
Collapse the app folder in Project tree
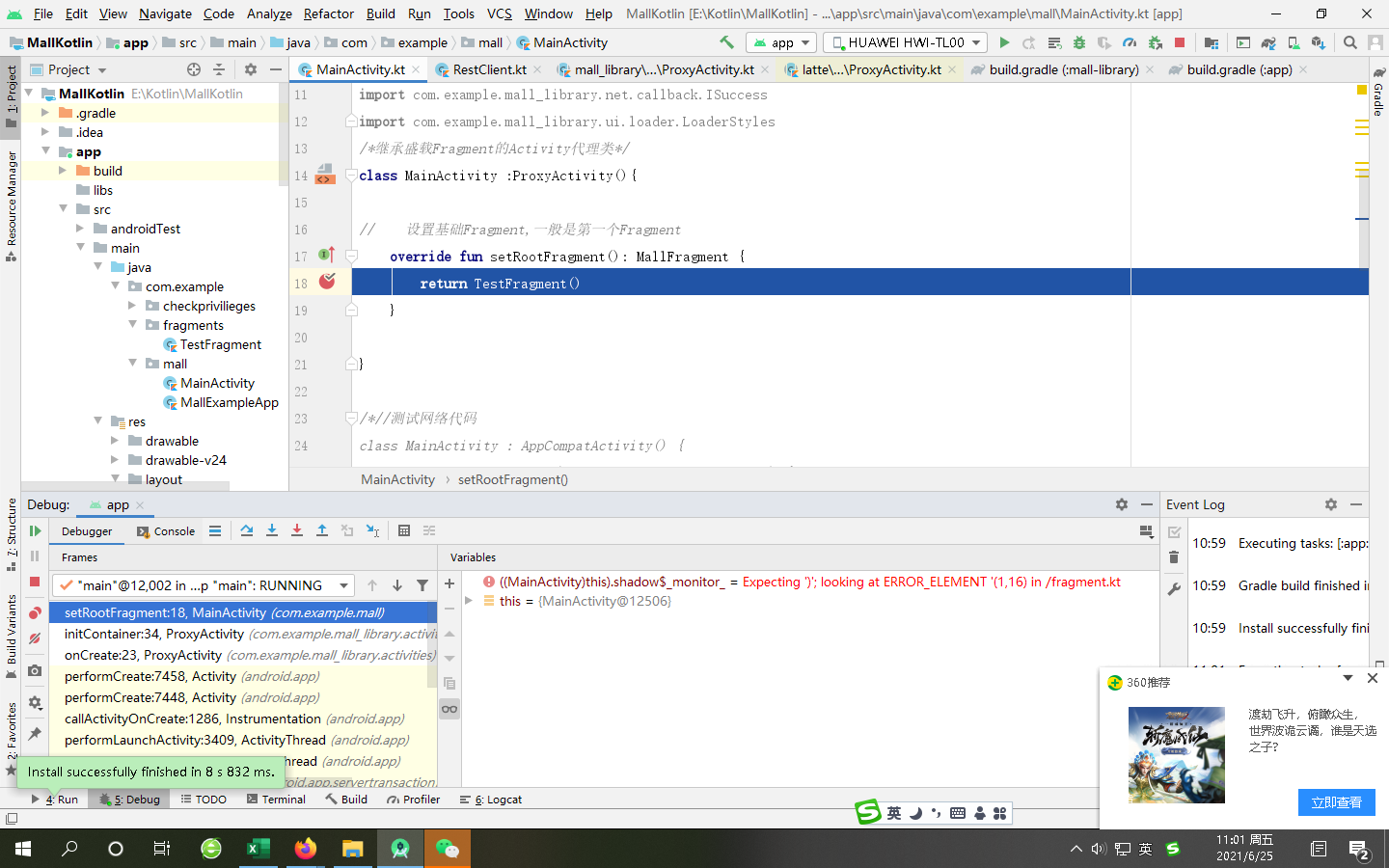(45, 151)
